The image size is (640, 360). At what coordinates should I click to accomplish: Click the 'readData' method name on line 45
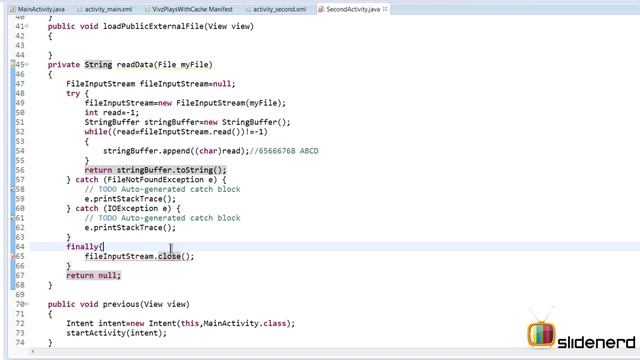click(135, 64)
